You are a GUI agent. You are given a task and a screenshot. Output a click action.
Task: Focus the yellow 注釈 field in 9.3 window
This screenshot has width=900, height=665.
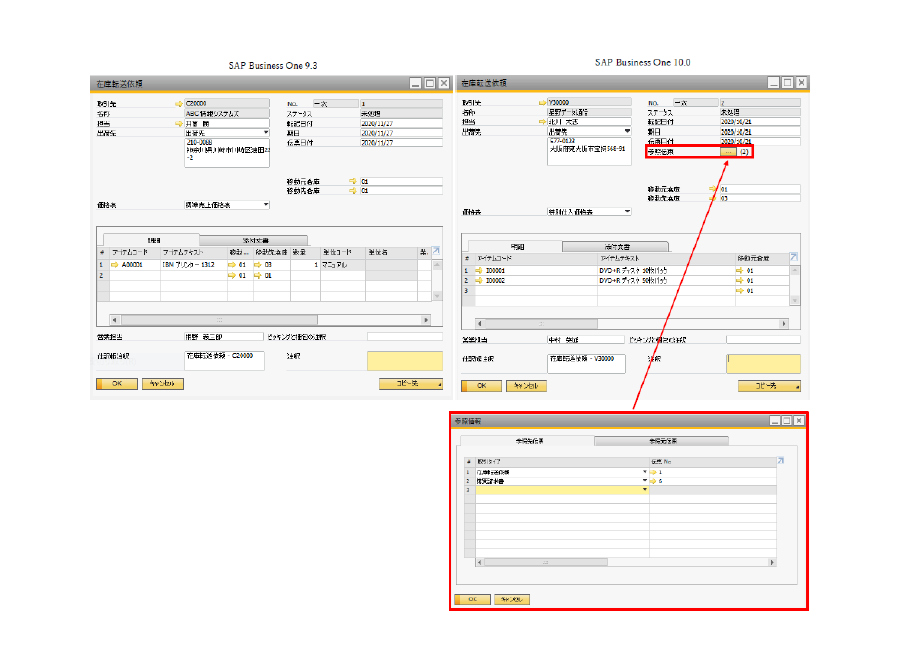point(405,360)
